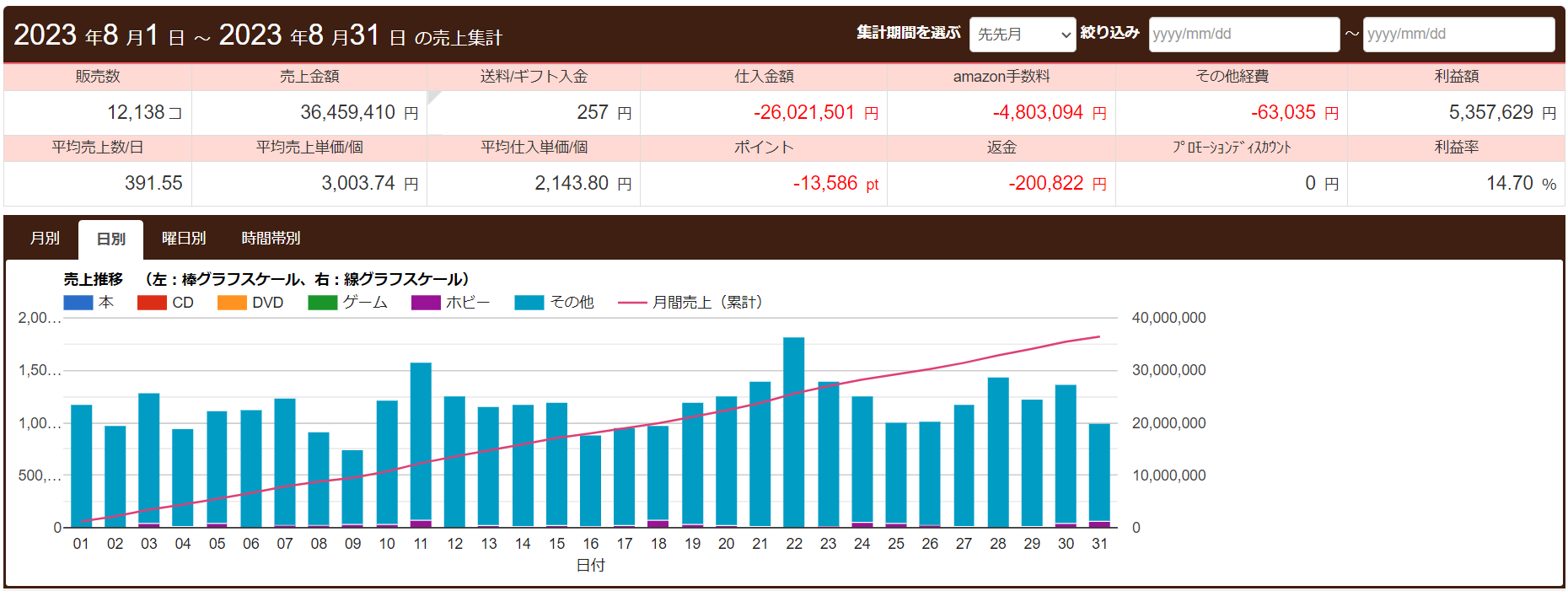Select the 日別 tab
The height and width of the screenshot is (591, 1568).
tap(110, 239)
